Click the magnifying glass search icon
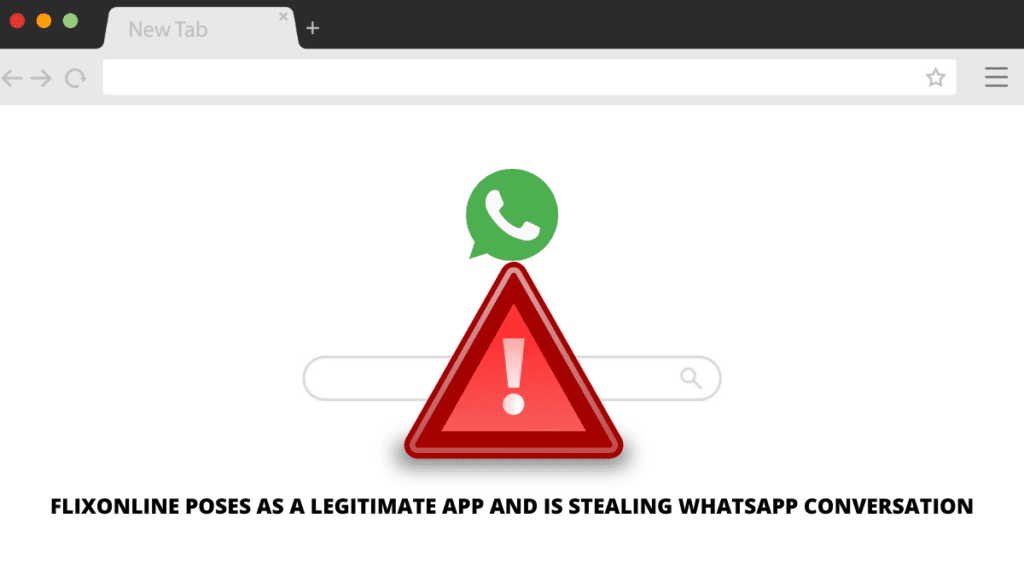 (x=691, y=378)
